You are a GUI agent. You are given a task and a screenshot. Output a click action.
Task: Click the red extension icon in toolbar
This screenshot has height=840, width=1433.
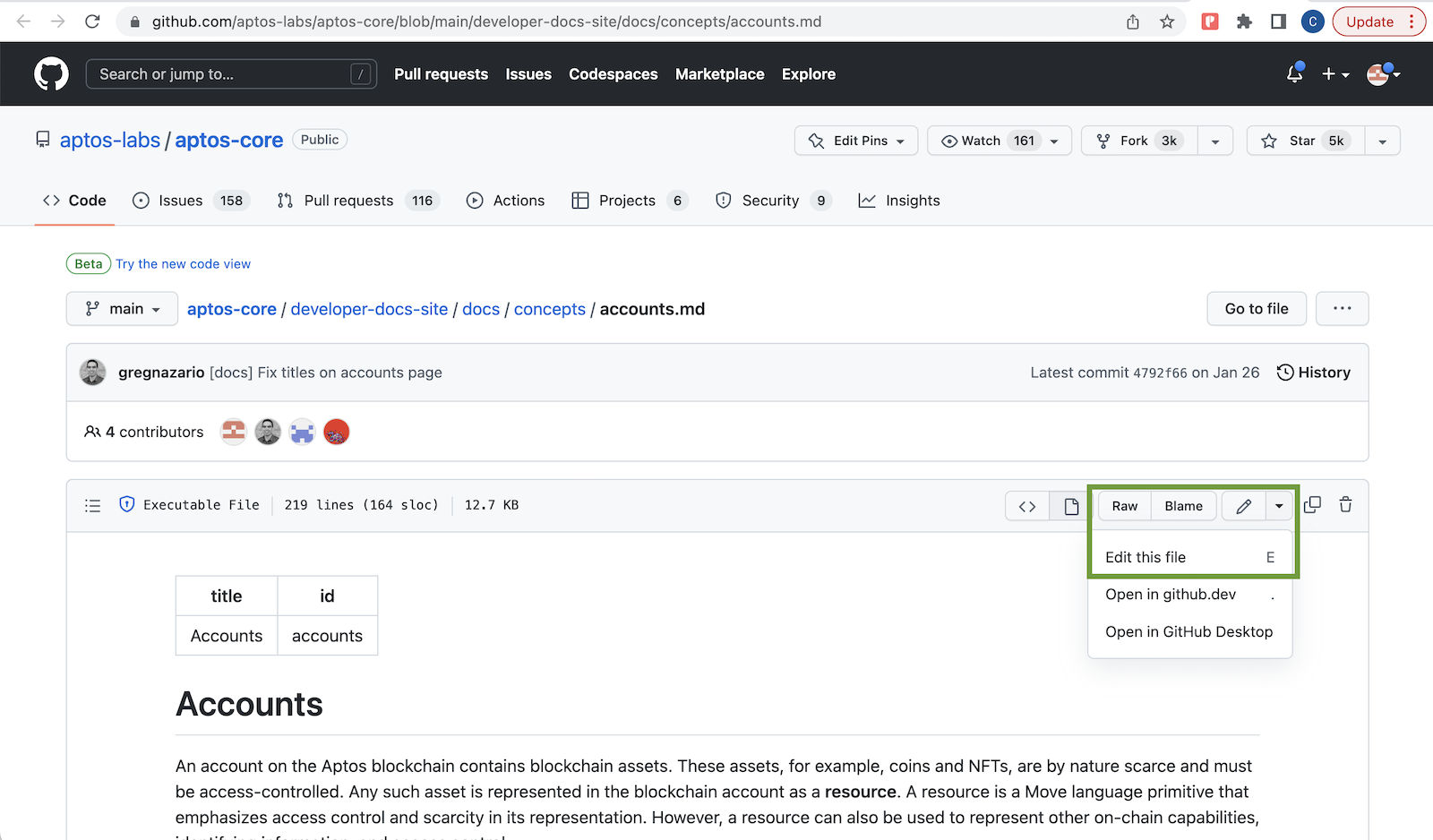[1210, 21]
